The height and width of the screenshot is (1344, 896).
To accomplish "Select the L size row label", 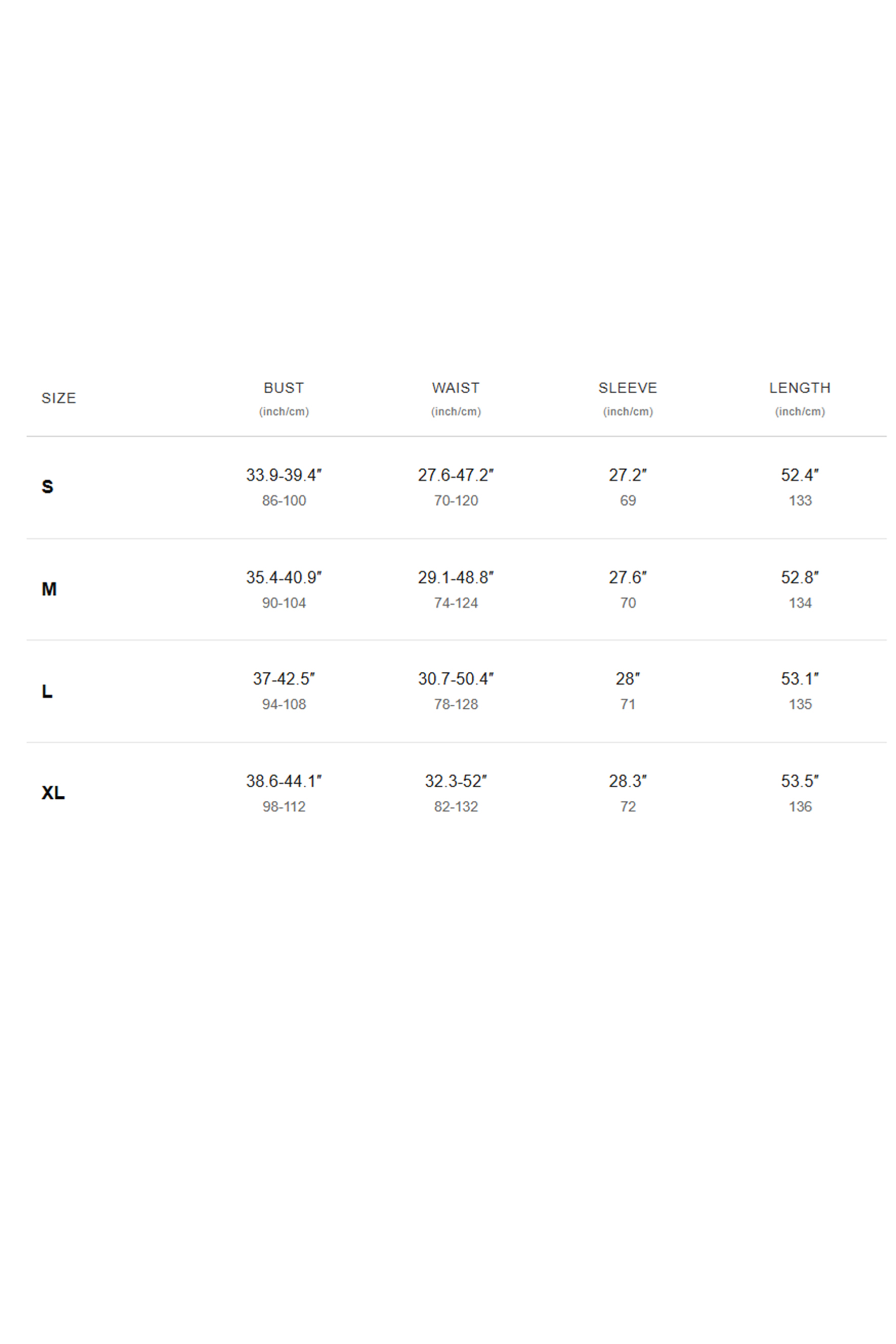I will [x=47, y=691].
